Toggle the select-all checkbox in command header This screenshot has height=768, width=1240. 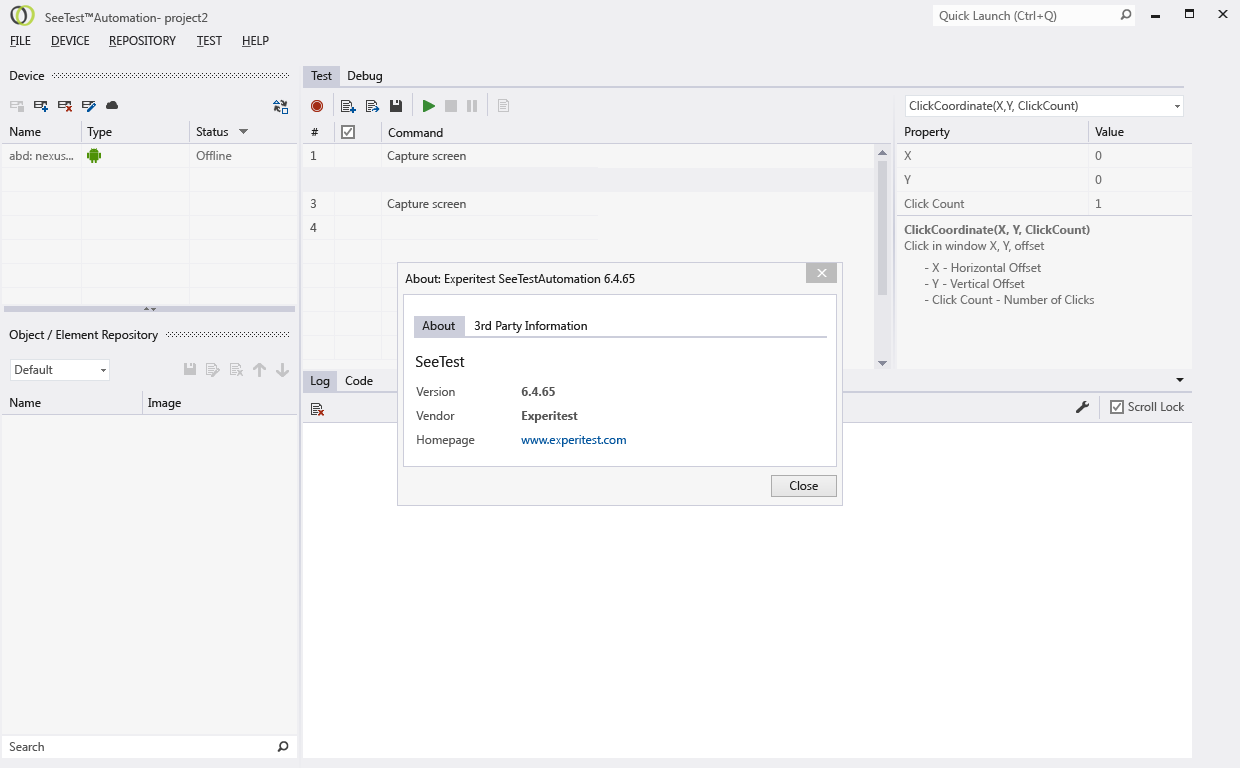point(348,132)
